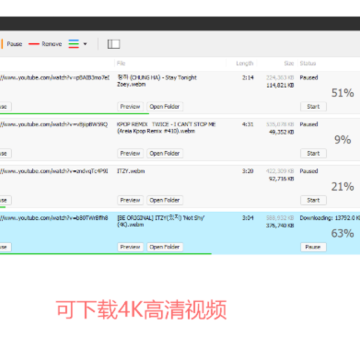Screen dimensions: 360x360
Task: Click the 49,352 KB downloaded size
Action: tap(282, 132)
